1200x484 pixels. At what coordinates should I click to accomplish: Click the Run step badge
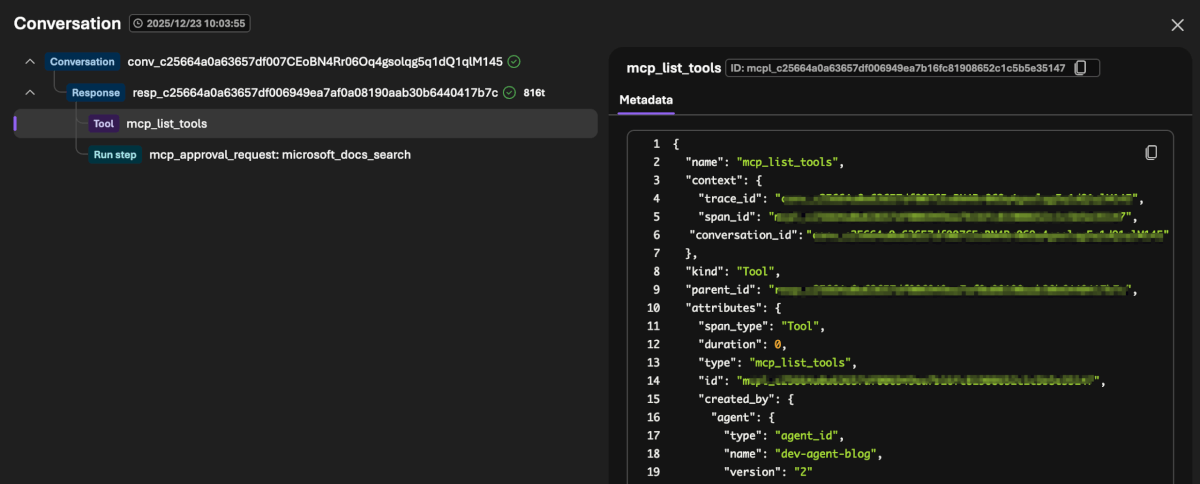click(116, 155)
